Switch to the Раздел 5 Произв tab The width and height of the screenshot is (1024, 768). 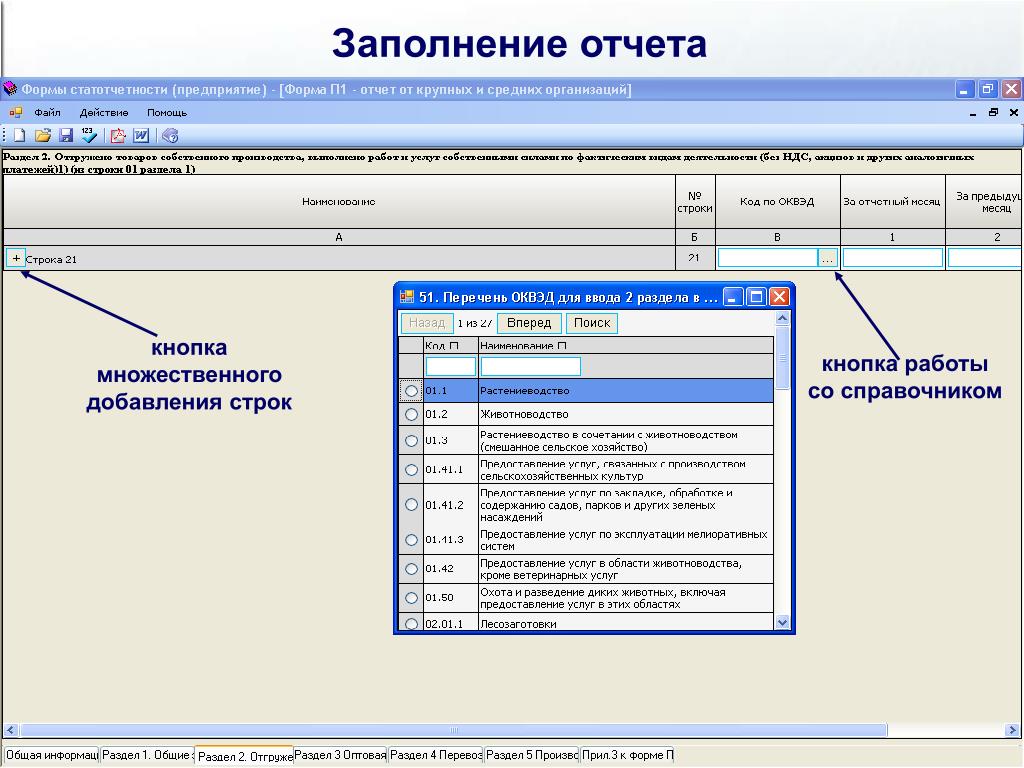point(532,755)
